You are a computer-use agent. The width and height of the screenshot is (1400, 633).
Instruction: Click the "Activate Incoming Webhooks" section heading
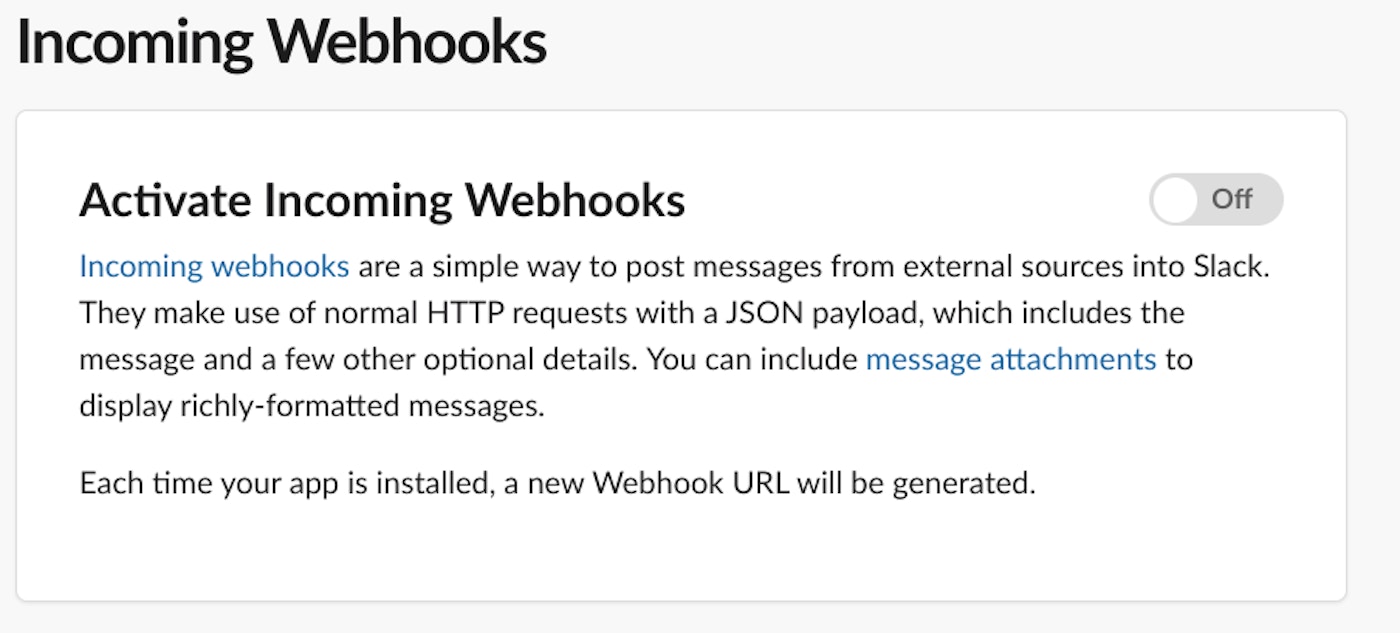click(382, 200)
